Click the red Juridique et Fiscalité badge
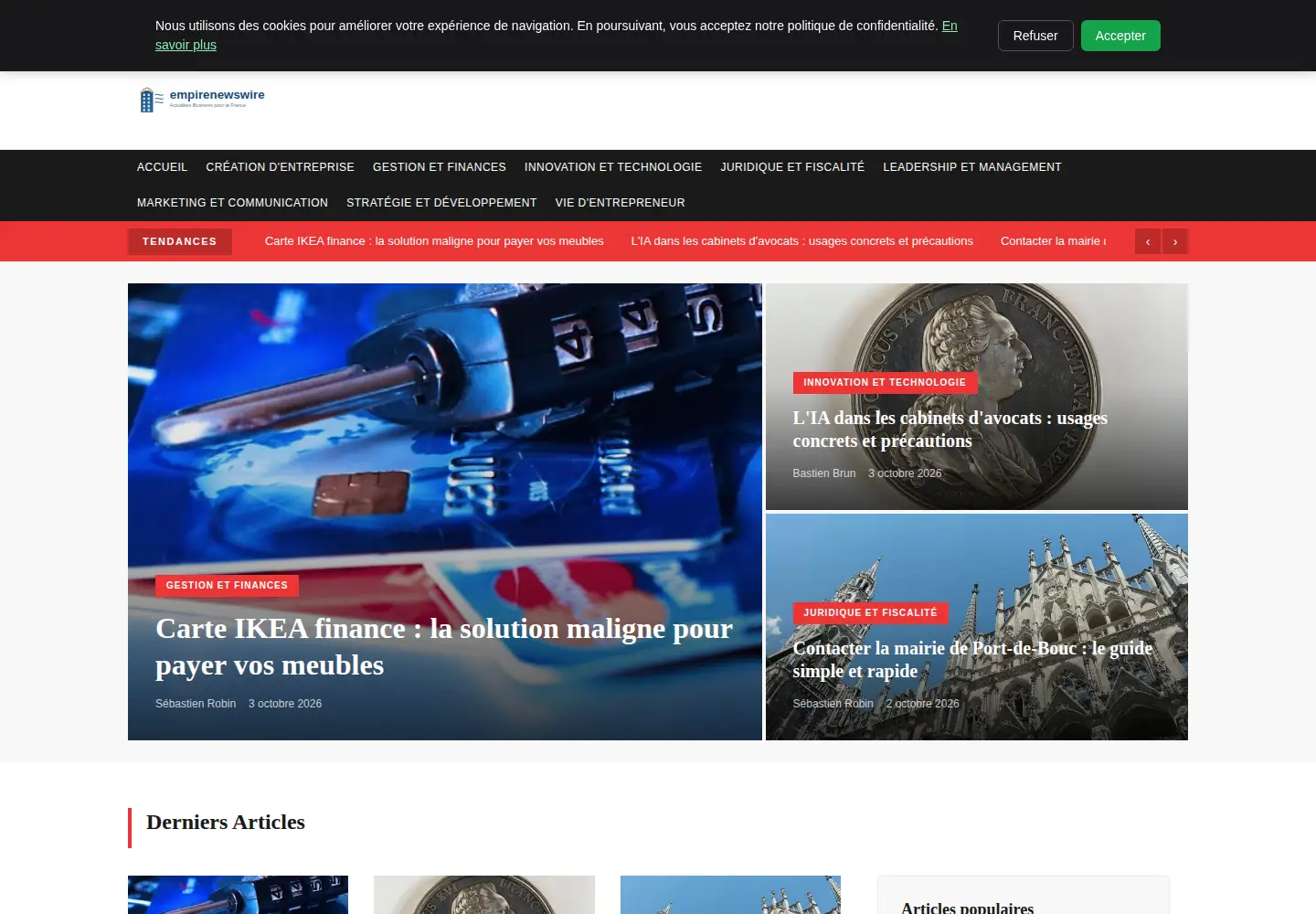1316x914 pixels. click(870, 613)
